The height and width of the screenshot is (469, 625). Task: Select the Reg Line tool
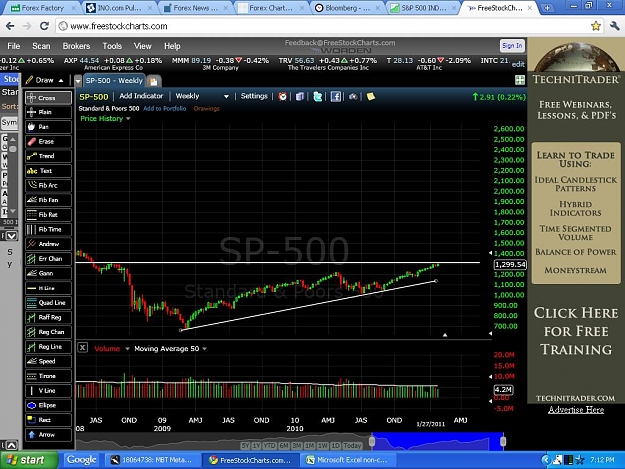tap(48, 347)
